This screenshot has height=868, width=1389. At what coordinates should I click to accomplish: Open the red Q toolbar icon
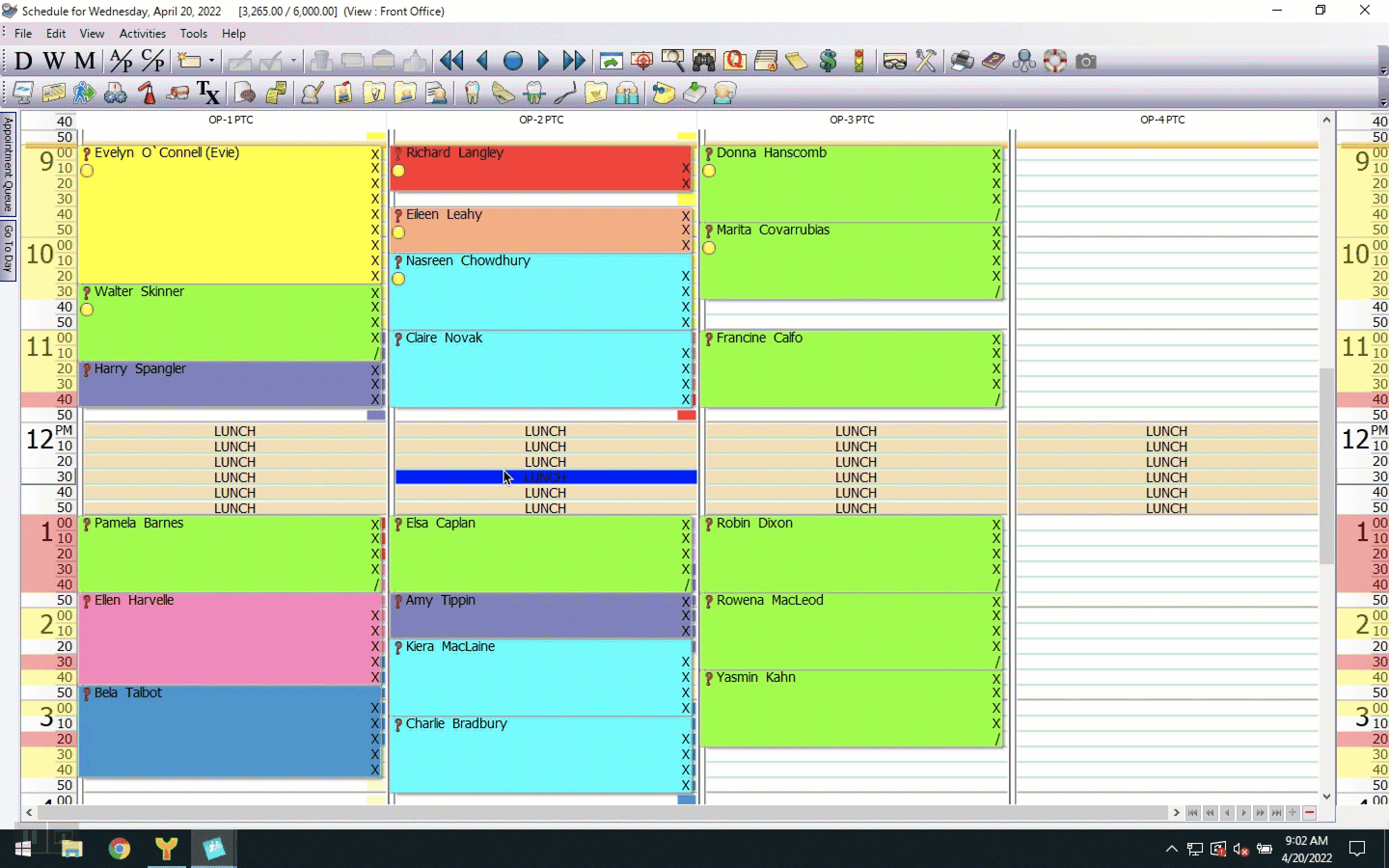tap(735, 61)
